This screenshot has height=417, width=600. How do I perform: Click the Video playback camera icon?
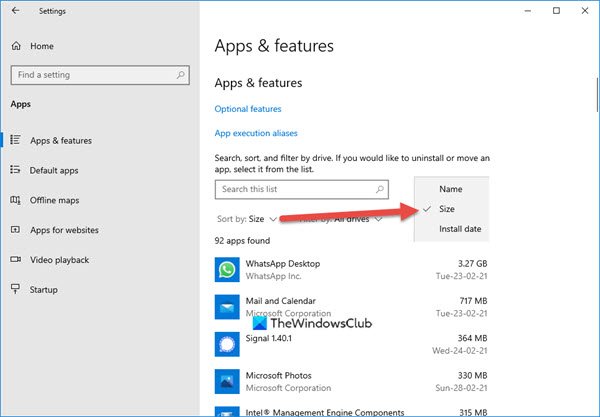click(16, 259)
